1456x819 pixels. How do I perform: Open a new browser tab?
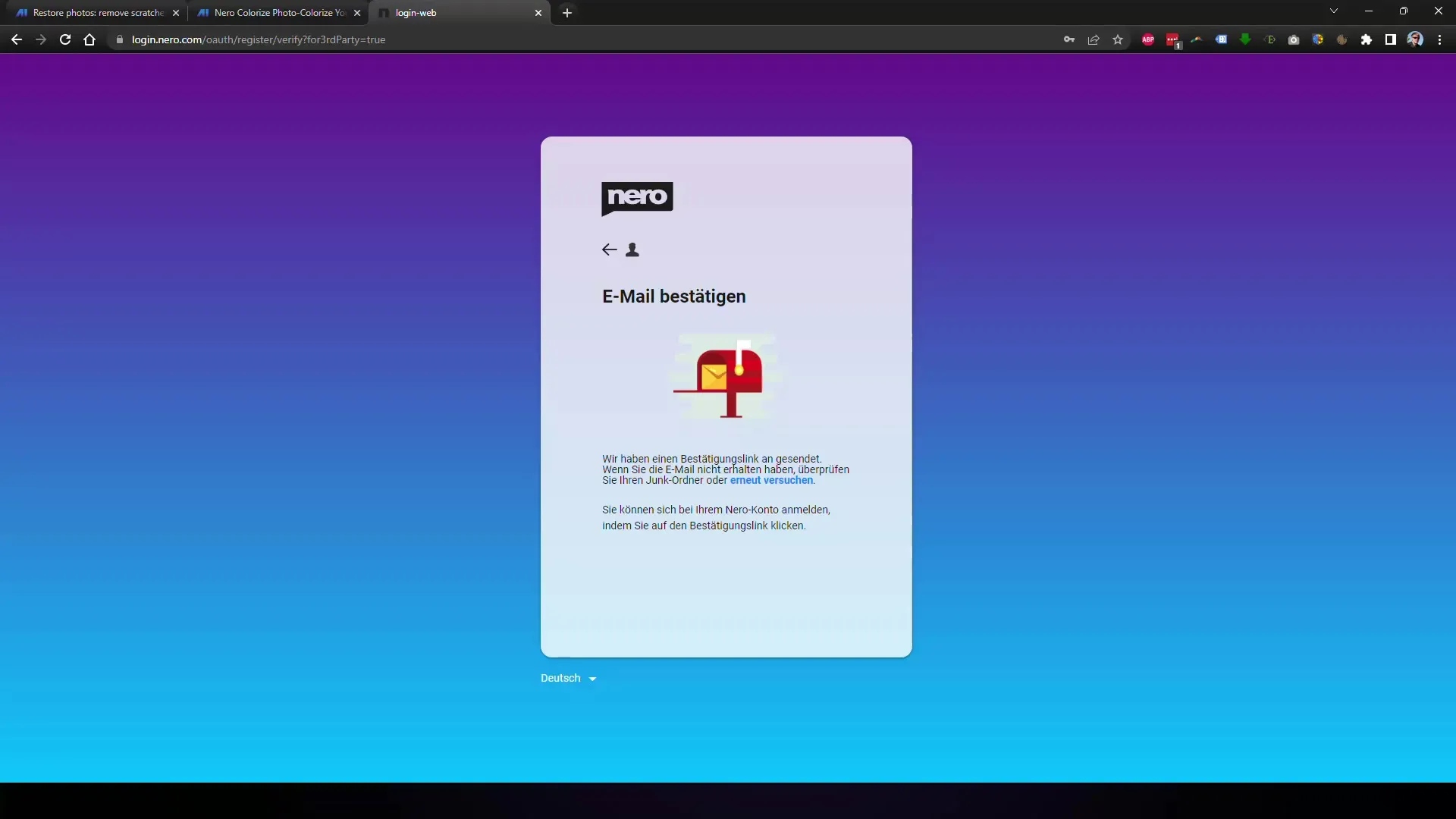click(567, 13)
